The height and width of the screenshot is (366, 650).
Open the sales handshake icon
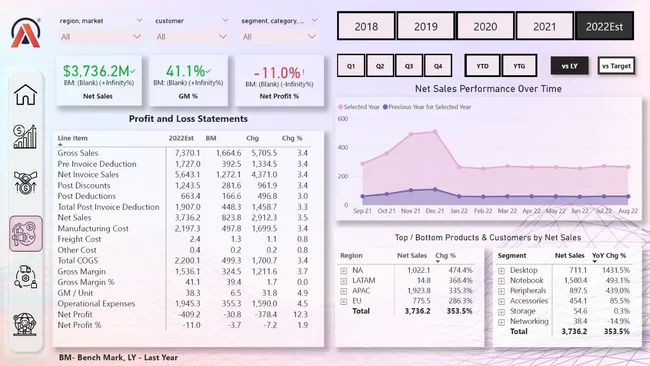click(x=25, y=182)
